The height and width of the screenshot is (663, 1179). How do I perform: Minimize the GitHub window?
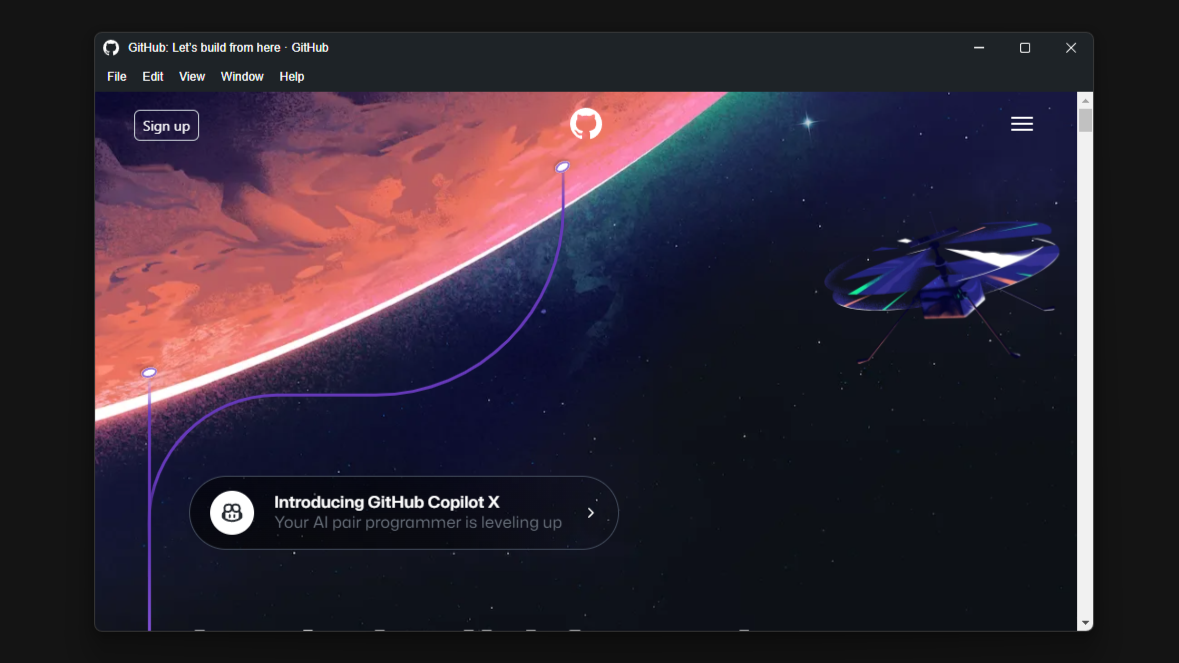coord(979,48)
